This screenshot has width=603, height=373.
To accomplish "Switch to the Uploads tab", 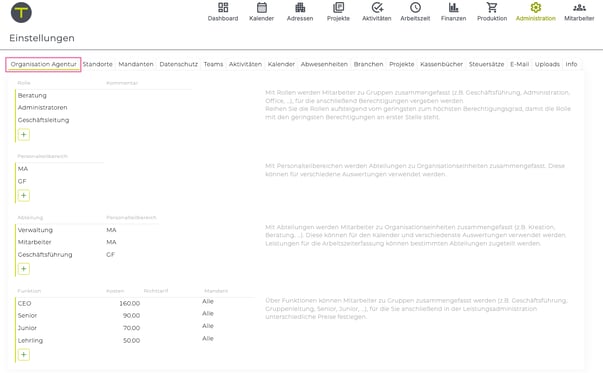I will [547, 64].
